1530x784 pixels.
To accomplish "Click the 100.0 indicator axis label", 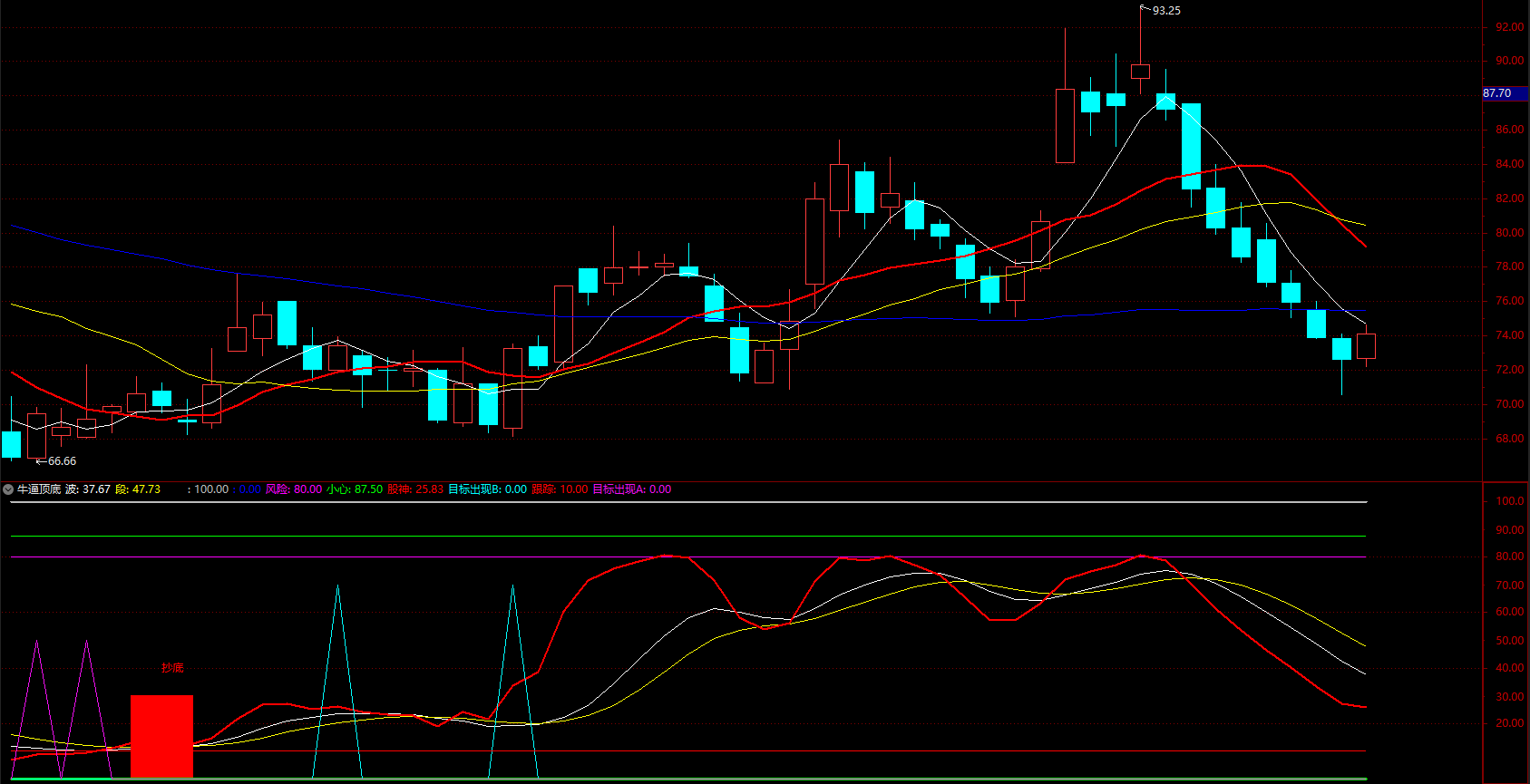I will pos(1510,501).
